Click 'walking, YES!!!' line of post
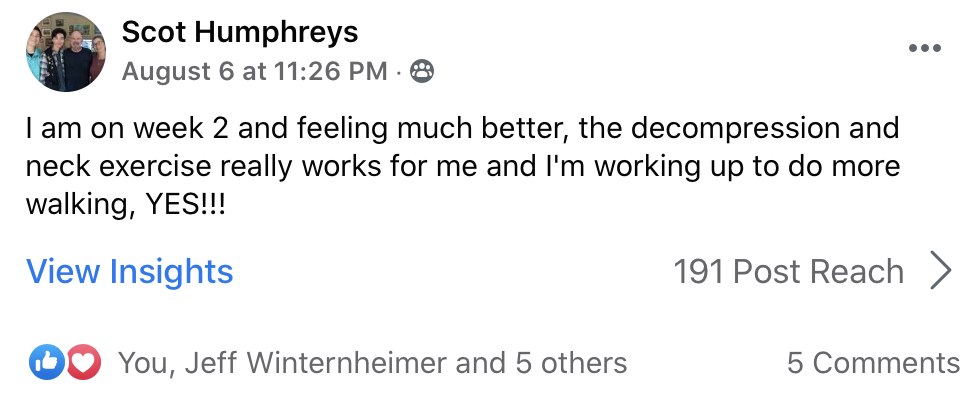978x396 pixels. pyautogui.click(x=125, y=205)
